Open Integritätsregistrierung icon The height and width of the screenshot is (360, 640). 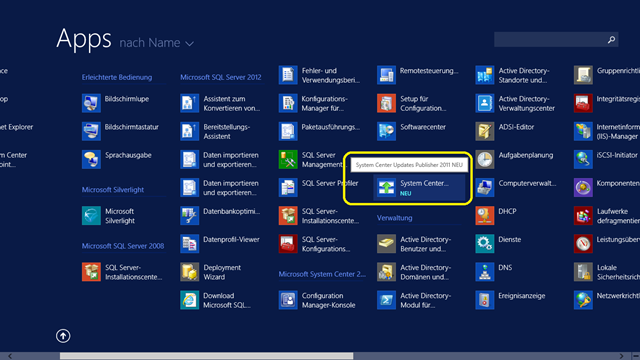coord(583,103)
